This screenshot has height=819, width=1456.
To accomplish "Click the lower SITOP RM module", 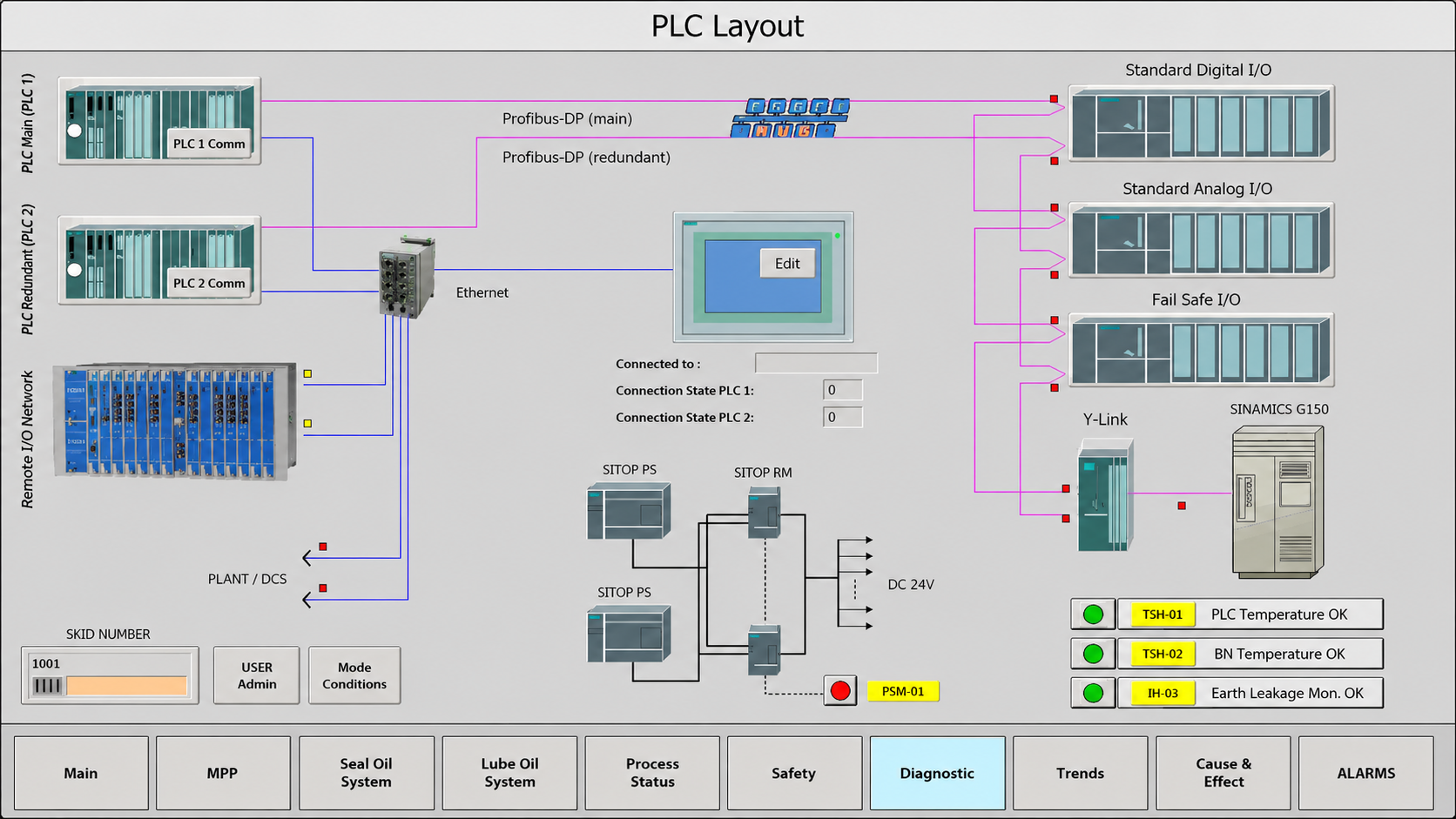I will 764,650.
